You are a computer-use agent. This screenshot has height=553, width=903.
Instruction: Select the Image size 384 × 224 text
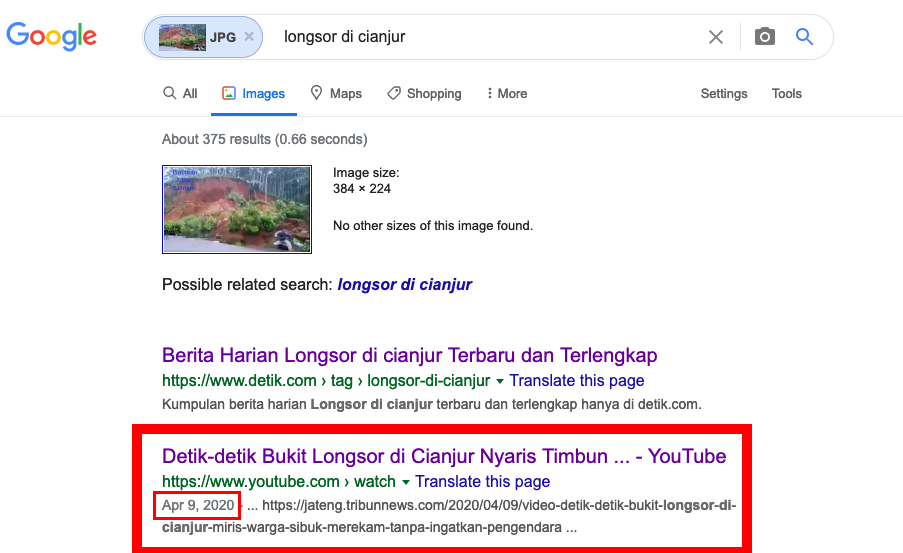[366, 180]
